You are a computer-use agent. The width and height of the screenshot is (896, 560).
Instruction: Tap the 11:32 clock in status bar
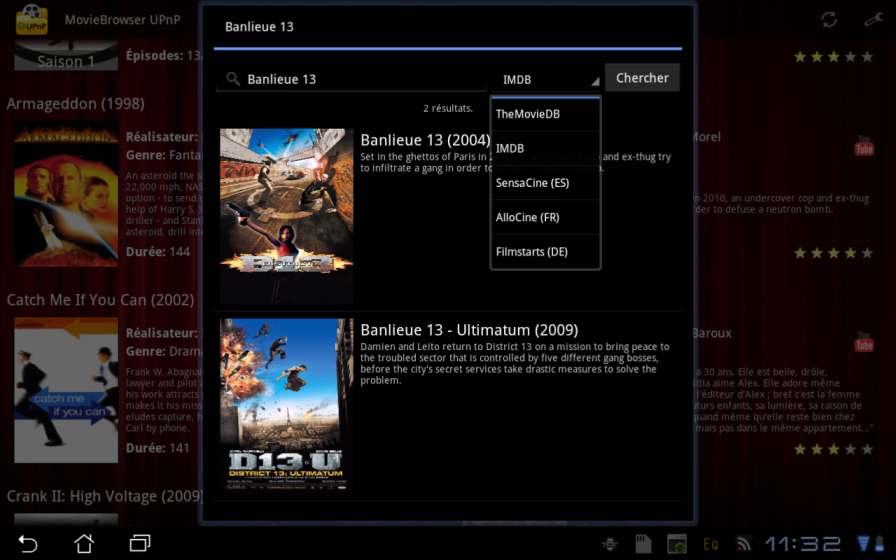pyautogui.click(x=803, y=543)
